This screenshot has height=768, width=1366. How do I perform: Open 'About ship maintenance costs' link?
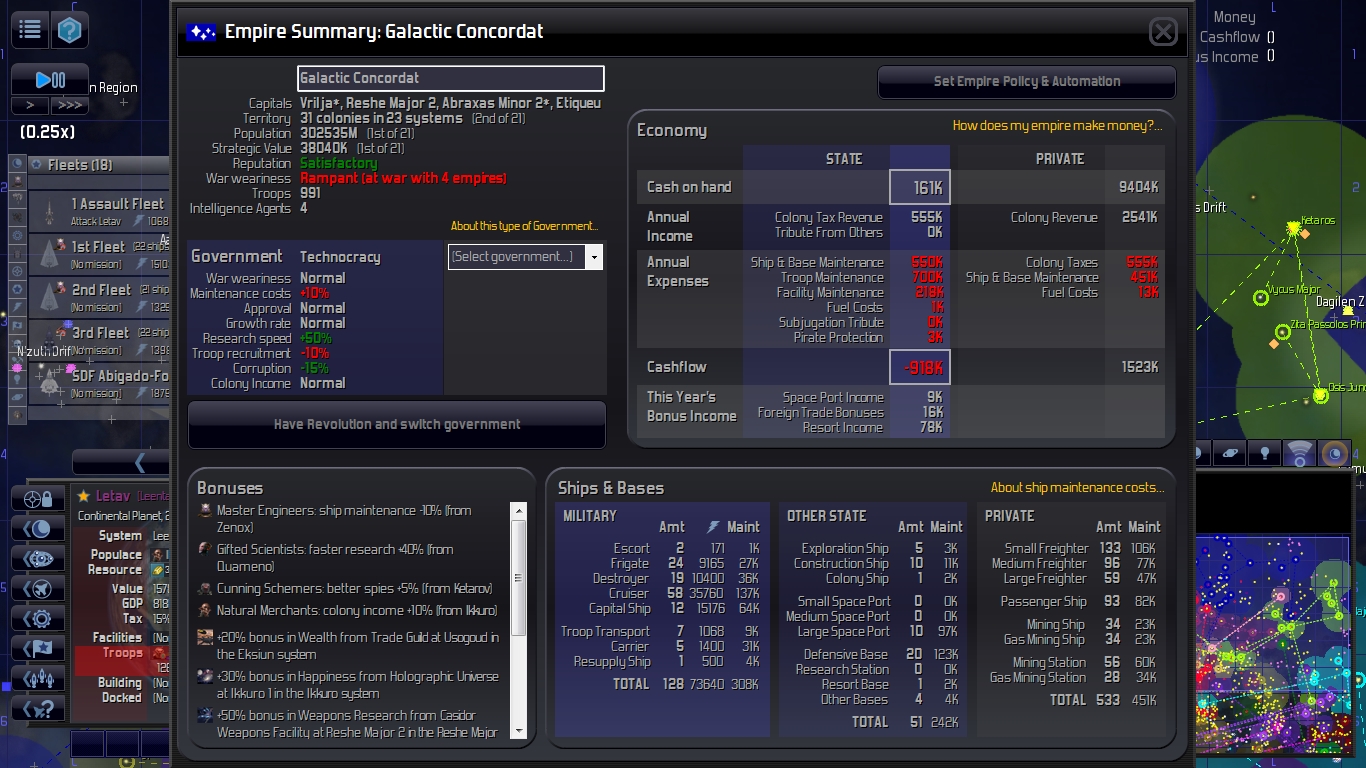coord(1078,488)
